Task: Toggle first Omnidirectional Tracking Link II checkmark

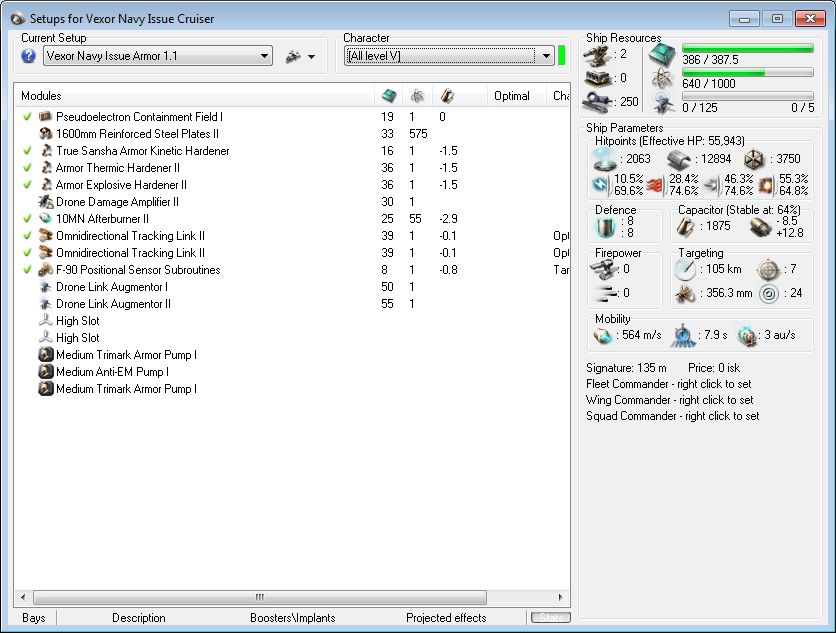Action: [27, 236]
